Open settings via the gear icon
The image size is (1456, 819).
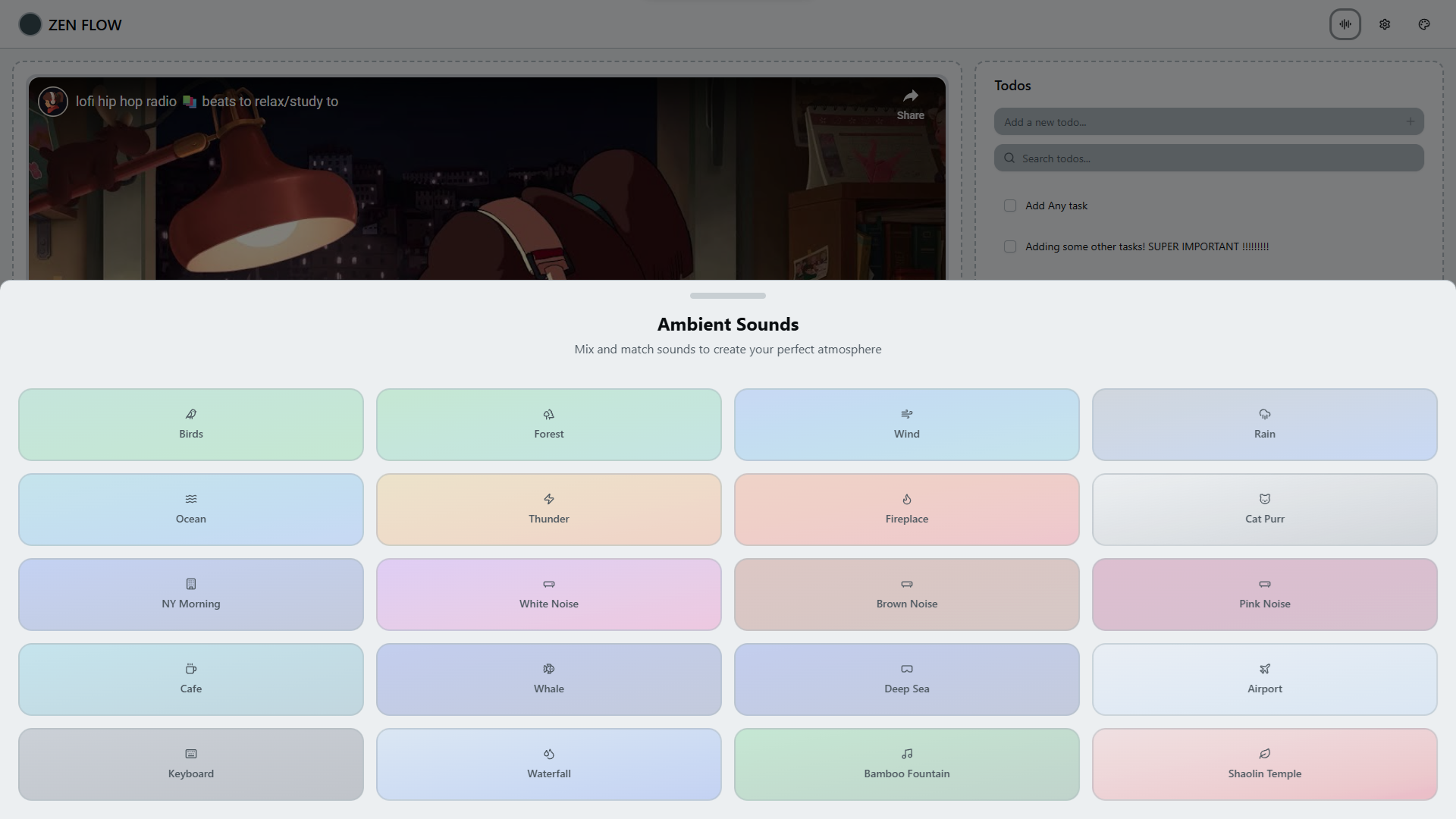point(1385,24)
